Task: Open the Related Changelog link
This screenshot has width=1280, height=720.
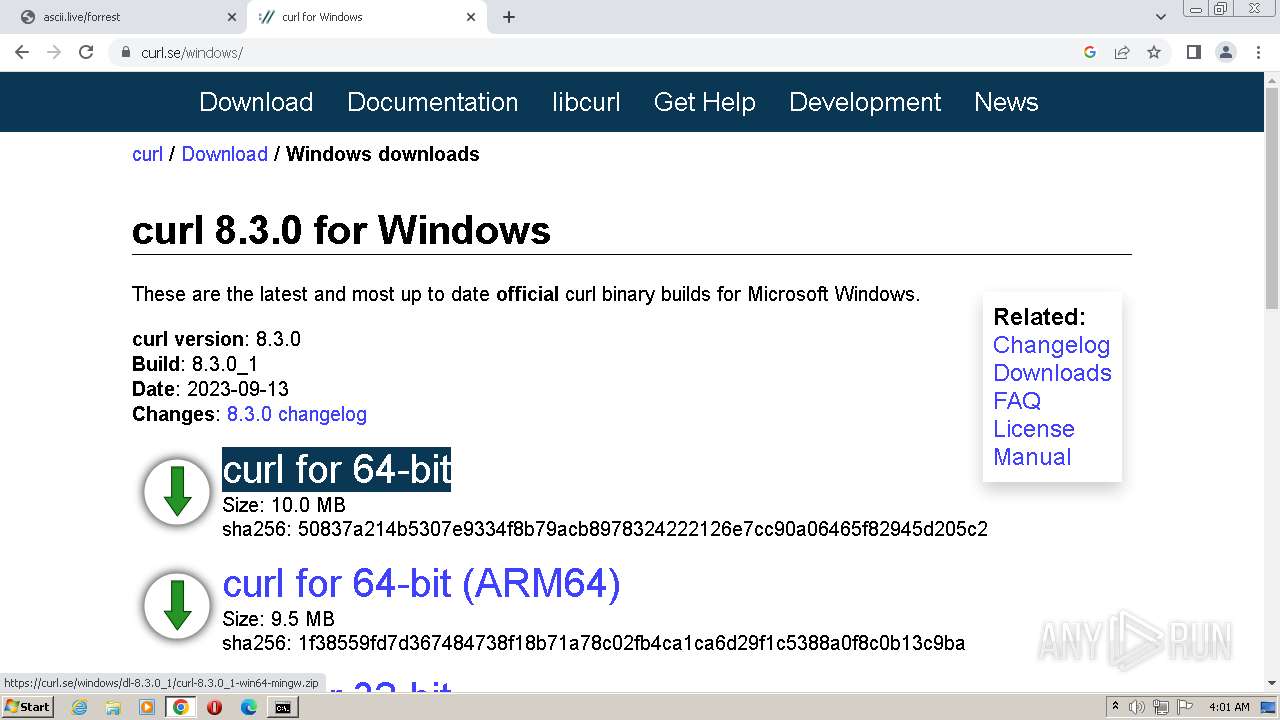Action: tap(1051, 345)
